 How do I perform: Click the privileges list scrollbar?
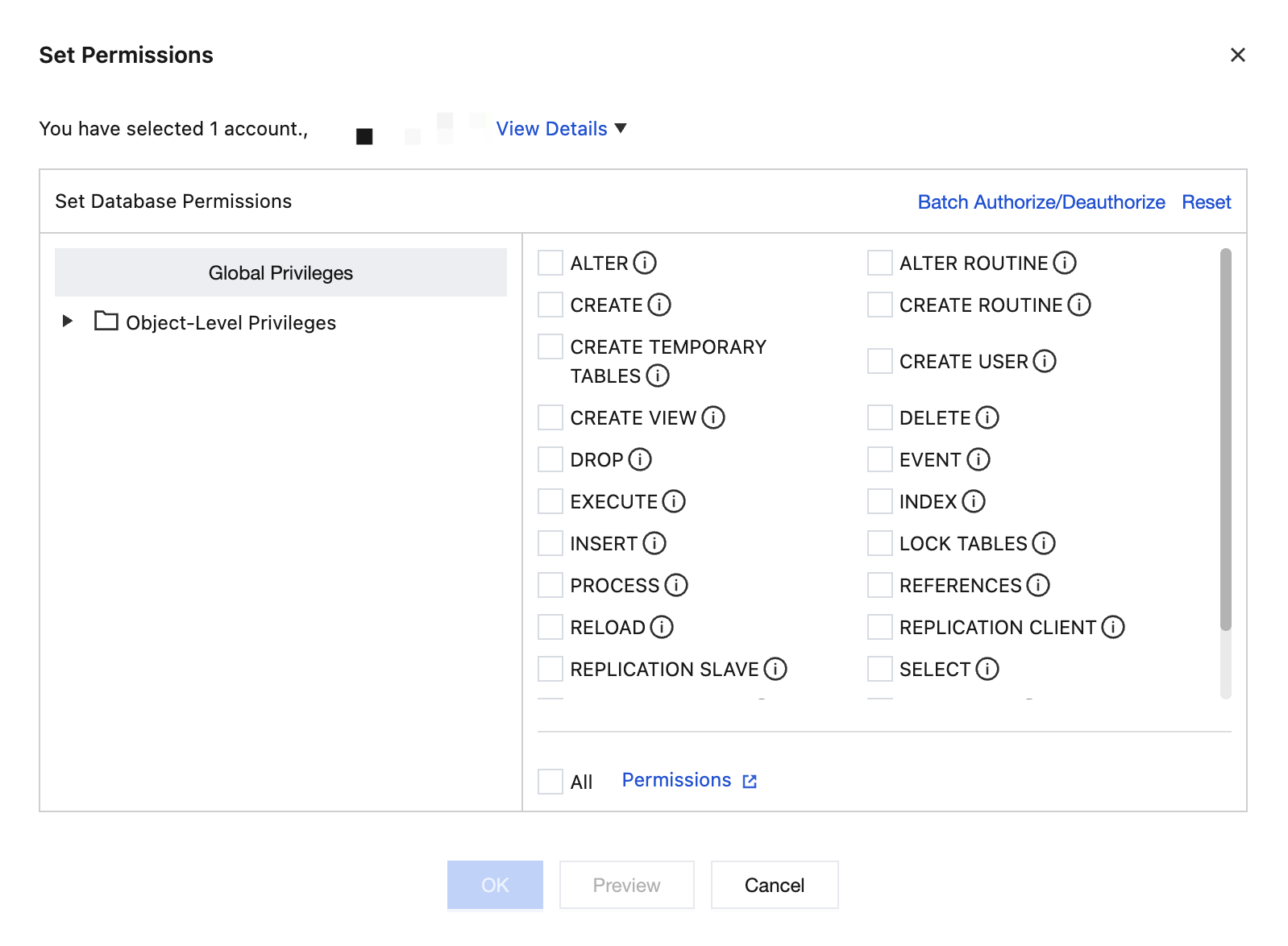1225,439
